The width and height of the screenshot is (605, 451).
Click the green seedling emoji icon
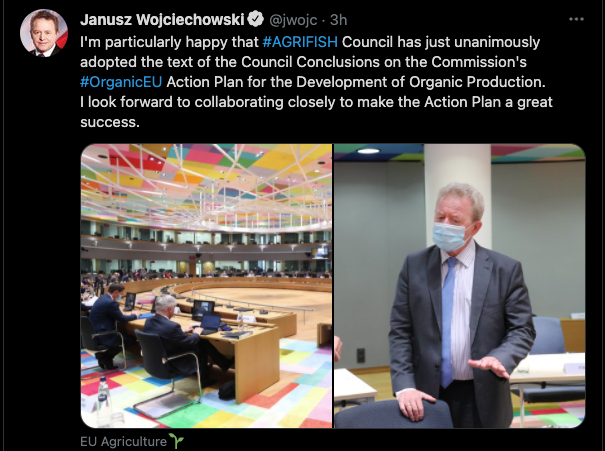[176, 441]
